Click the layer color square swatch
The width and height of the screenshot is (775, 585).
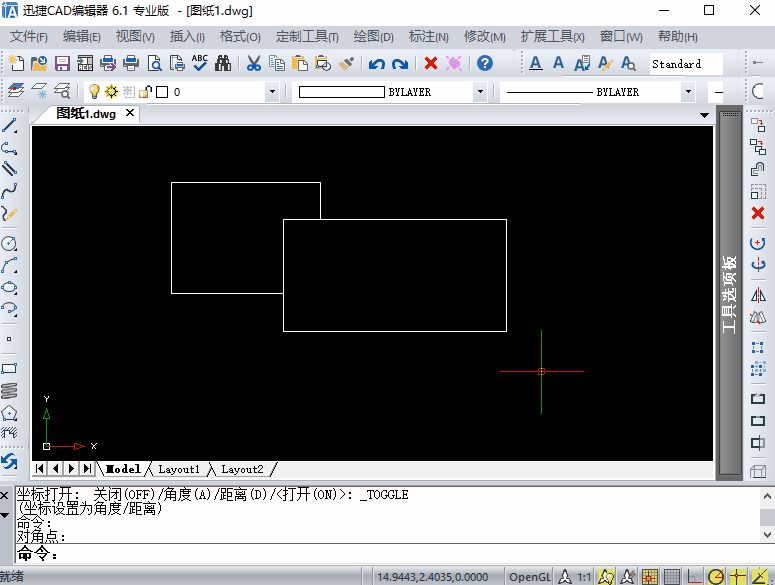pos(162,92)
